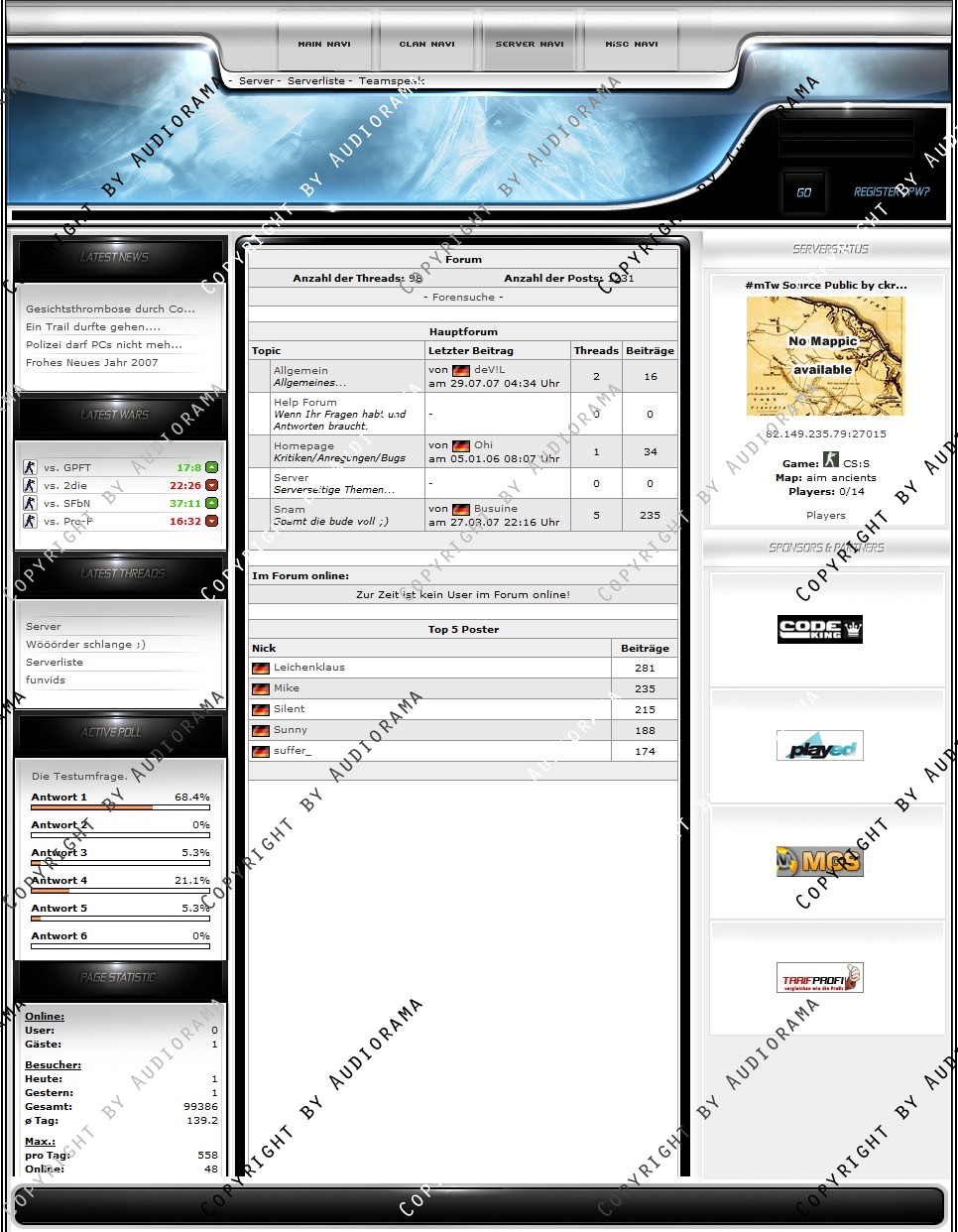Click the German flag next to Leichenklaus
Image resolution: width=958 pixels, height=1232 pixels.
tap(261, 669)
